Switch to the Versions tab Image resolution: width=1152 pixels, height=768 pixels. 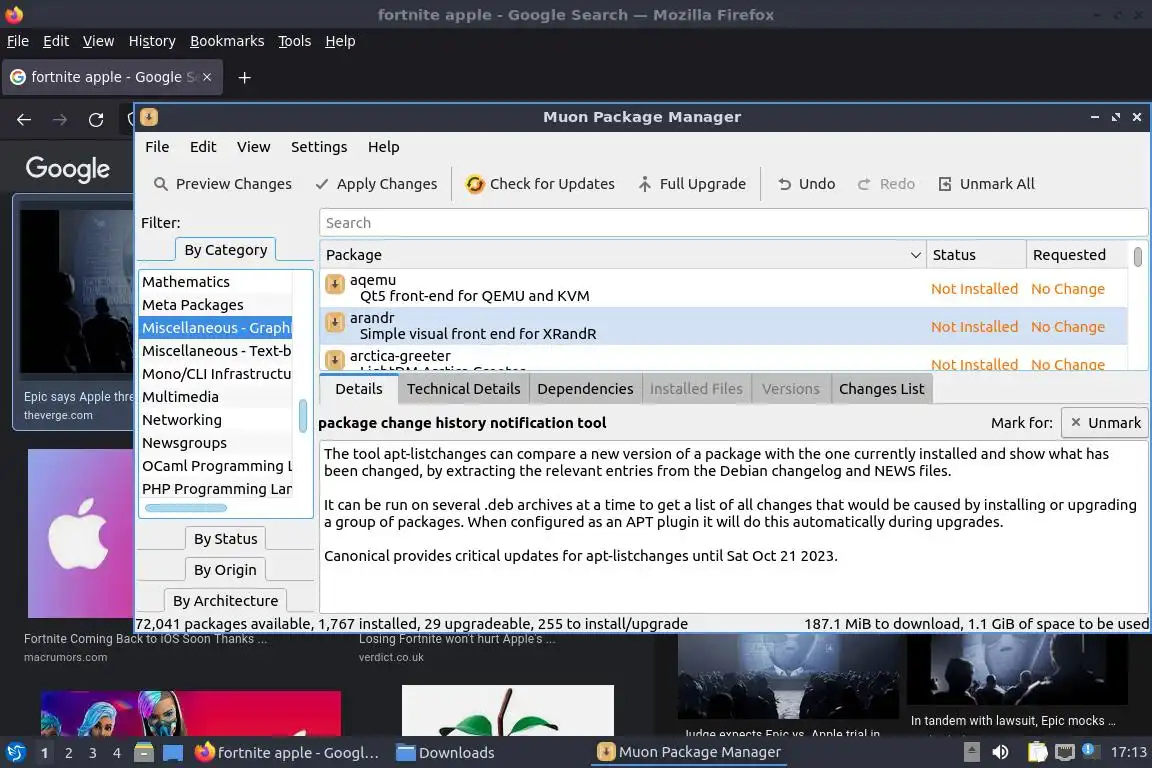pyautogui.click(x=791, y=389)
